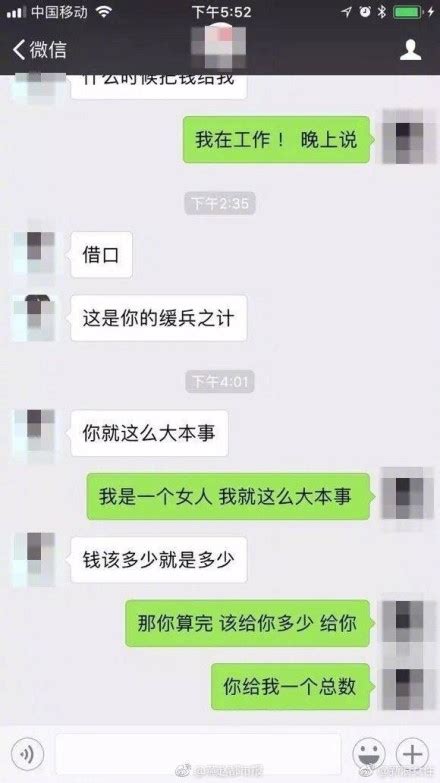
Task: Tap the 你给我一个总数 message bubble
Action: click(x=293, y=687)
